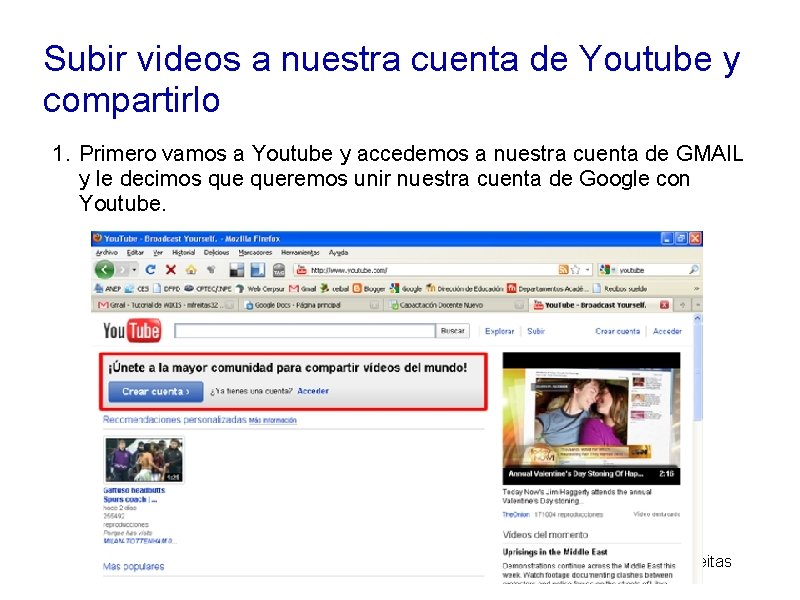800x600 pixels.
Task: Expand the bookmarks bar overflow chevron
Action: click(x=696, y=289)
